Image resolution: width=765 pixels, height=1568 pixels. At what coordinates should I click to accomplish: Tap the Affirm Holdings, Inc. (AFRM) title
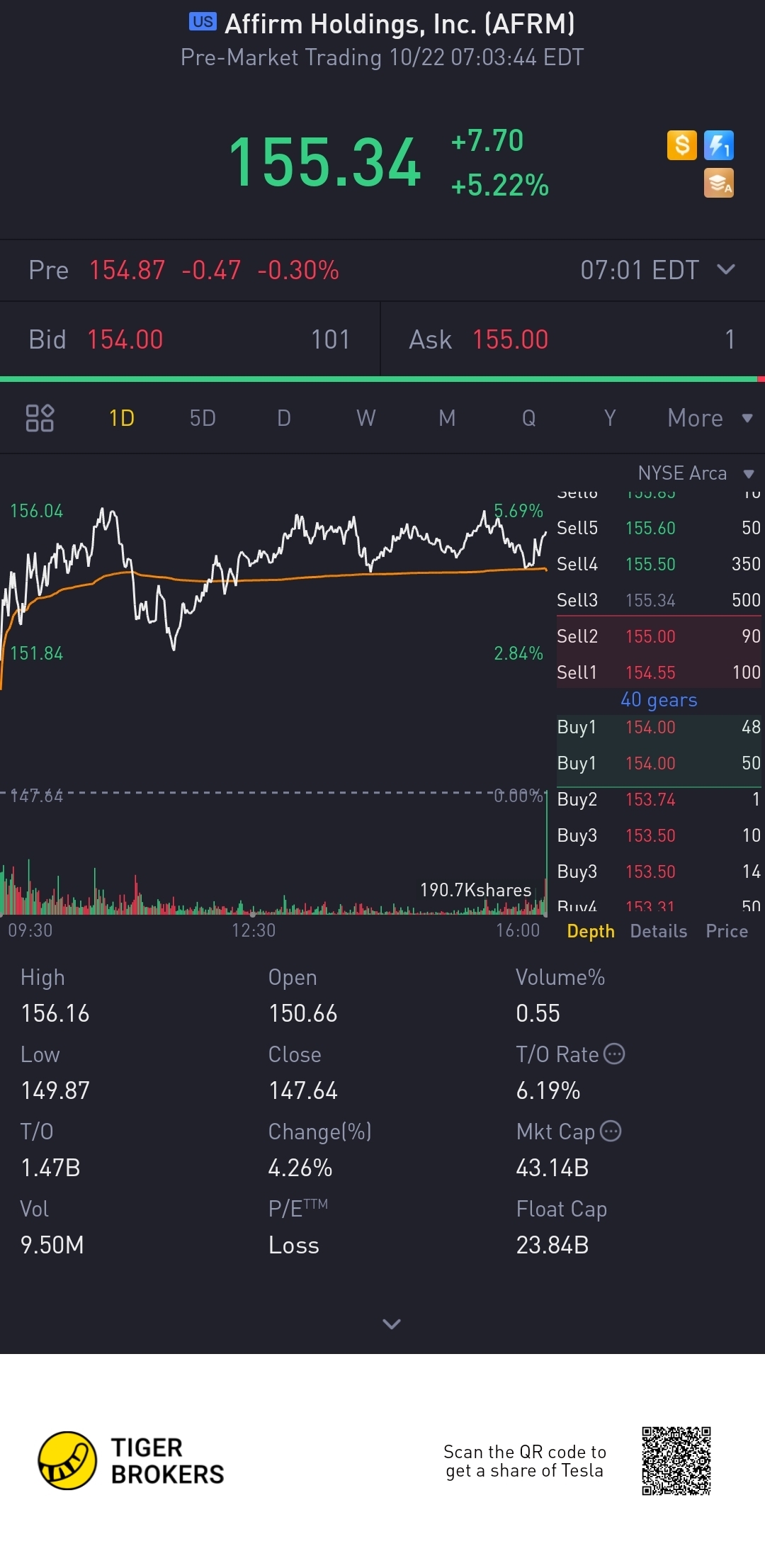click(400, 24)
